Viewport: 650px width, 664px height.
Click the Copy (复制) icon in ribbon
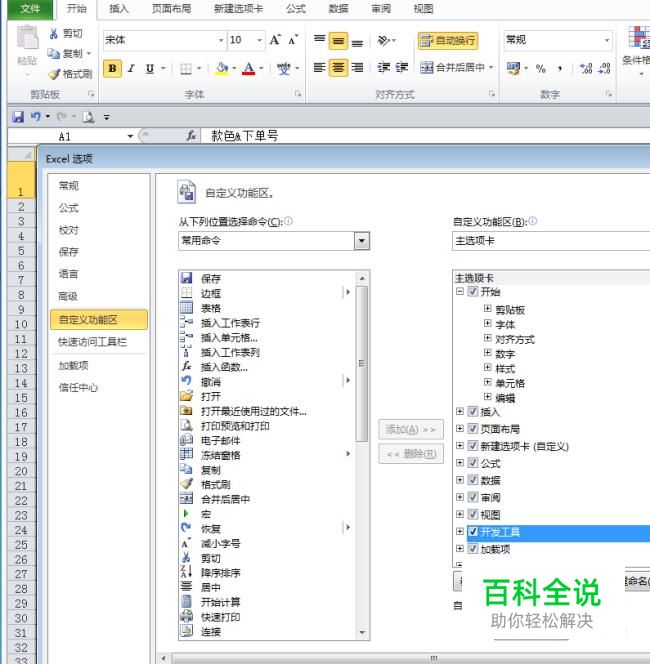tap(54, 54)
